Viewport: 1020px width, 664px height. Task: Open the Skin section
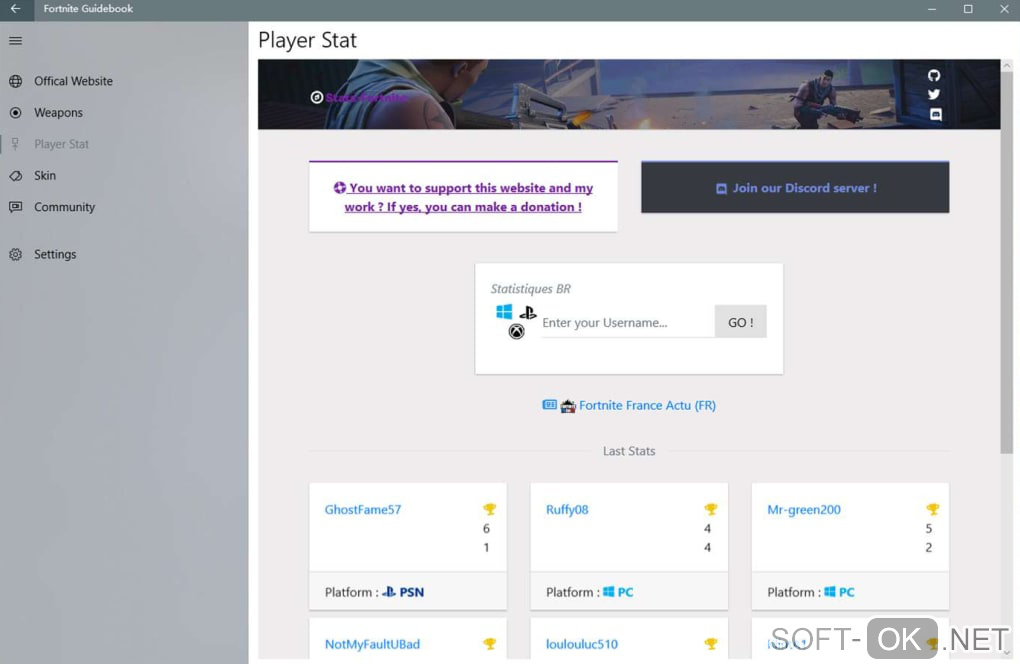45,176
